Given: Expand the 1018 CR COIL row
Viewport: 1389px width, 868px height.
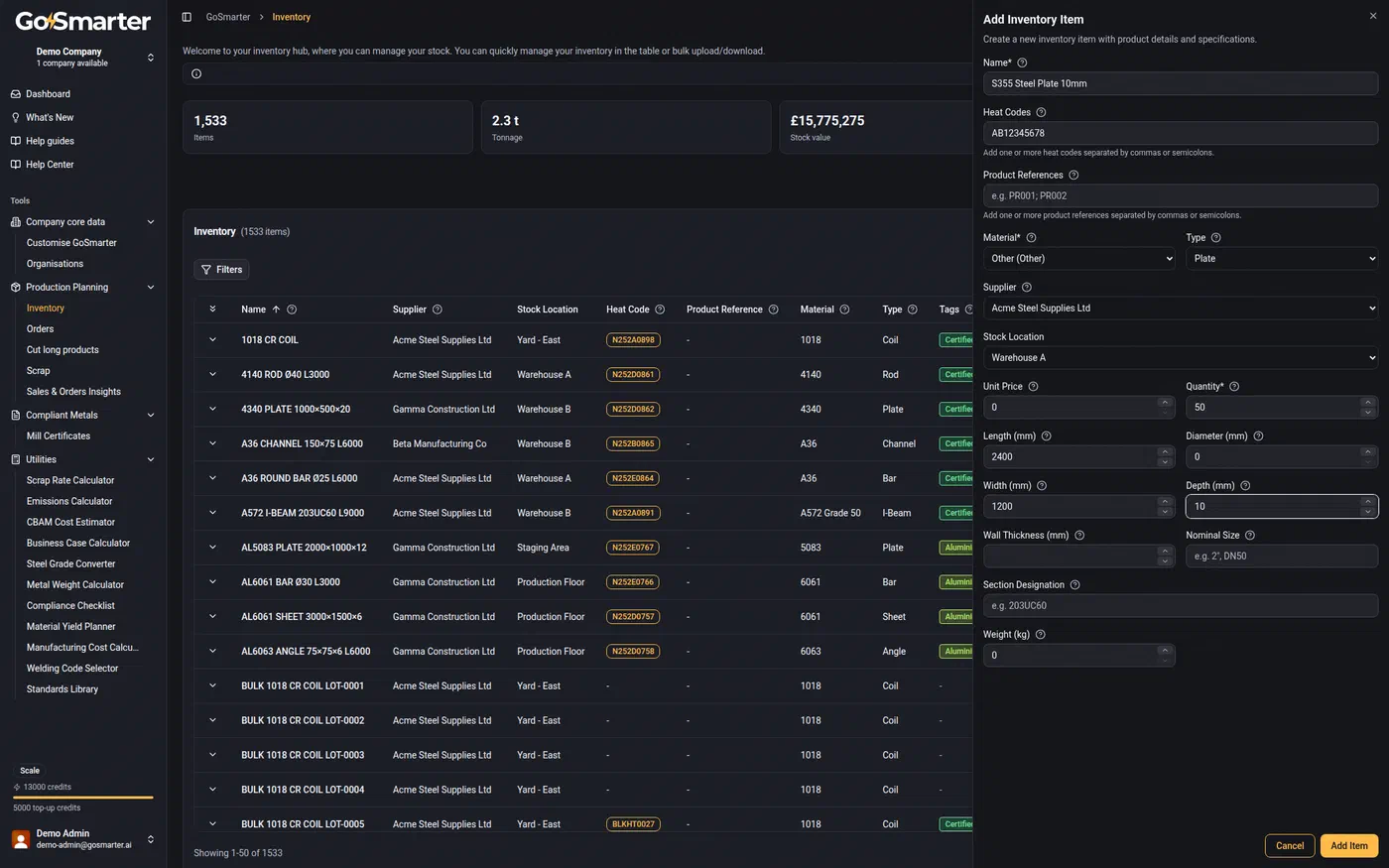Looking at the screenshot, I should pos(212,339).
